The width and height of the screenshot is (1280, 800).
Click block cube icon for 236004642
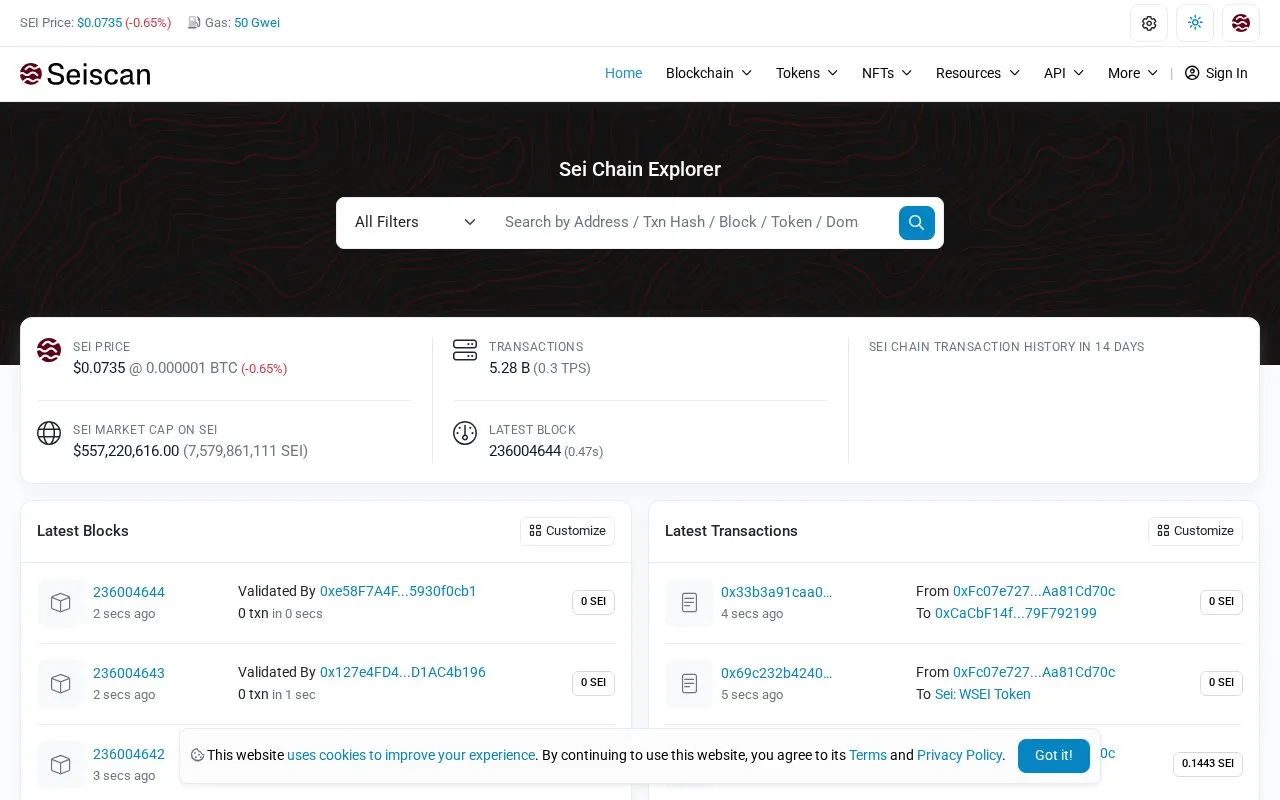click(x=61, y=765)
